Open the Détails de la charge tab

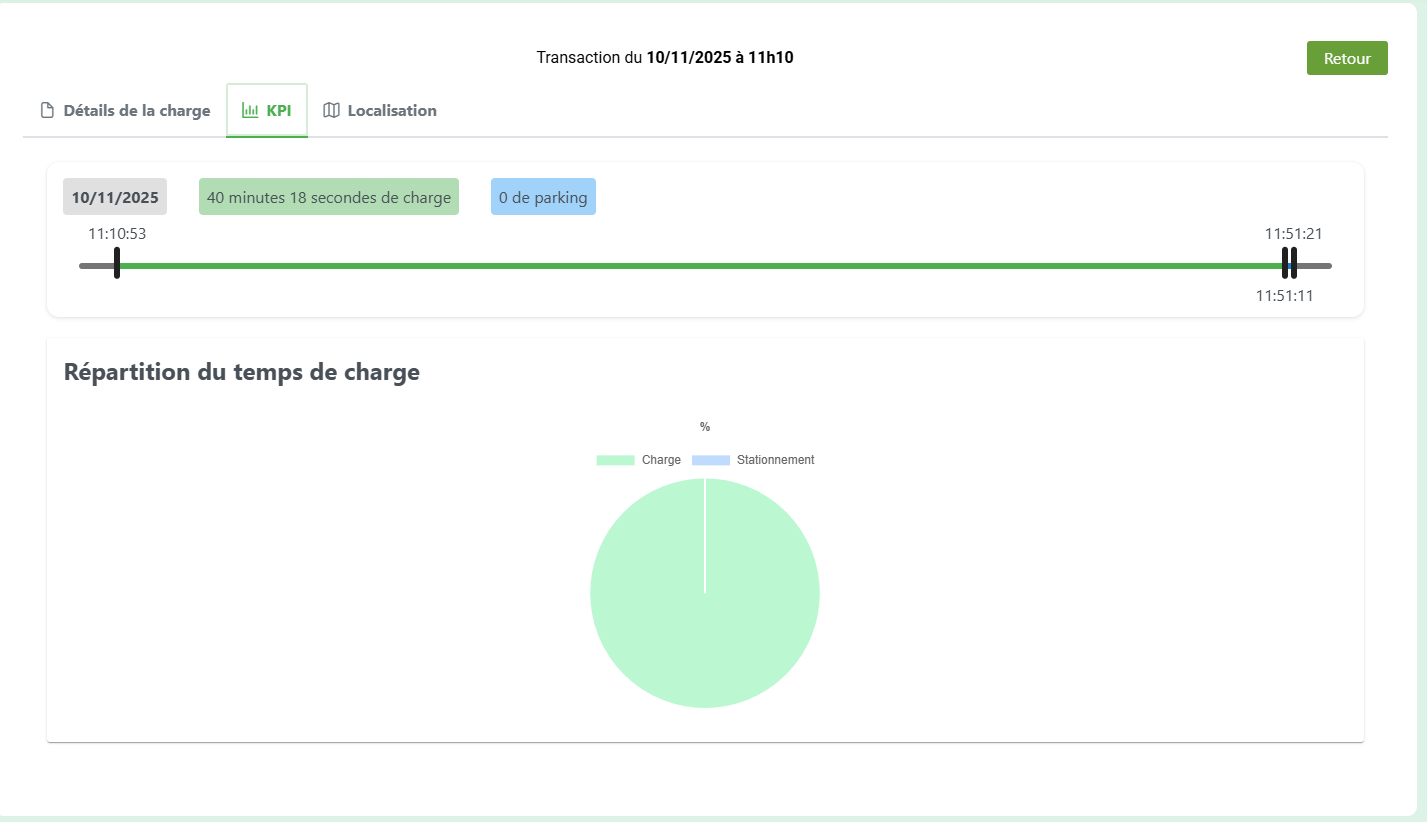136,111
